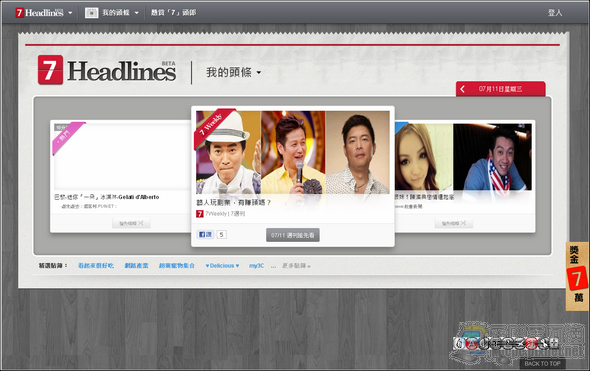
Task: Open the my3C tag
Action: [x=256, y=266]
